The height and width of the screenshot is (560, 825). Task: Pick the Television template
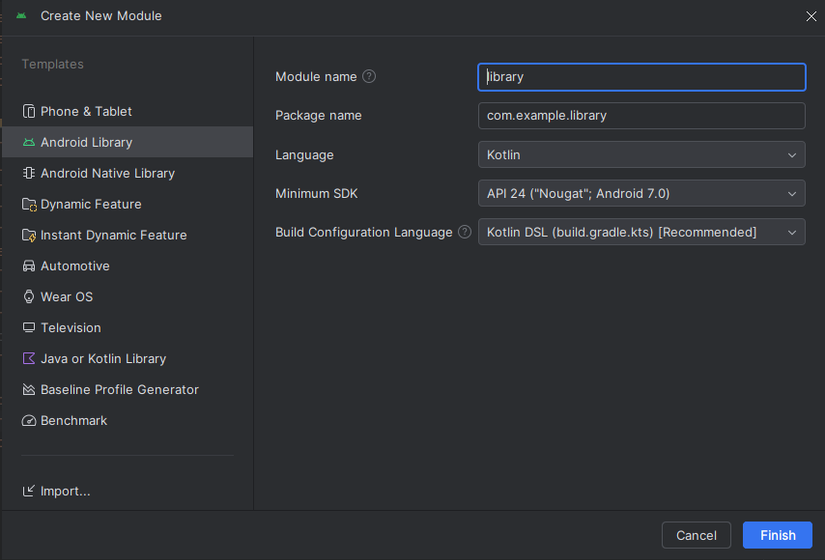(127, 328)
